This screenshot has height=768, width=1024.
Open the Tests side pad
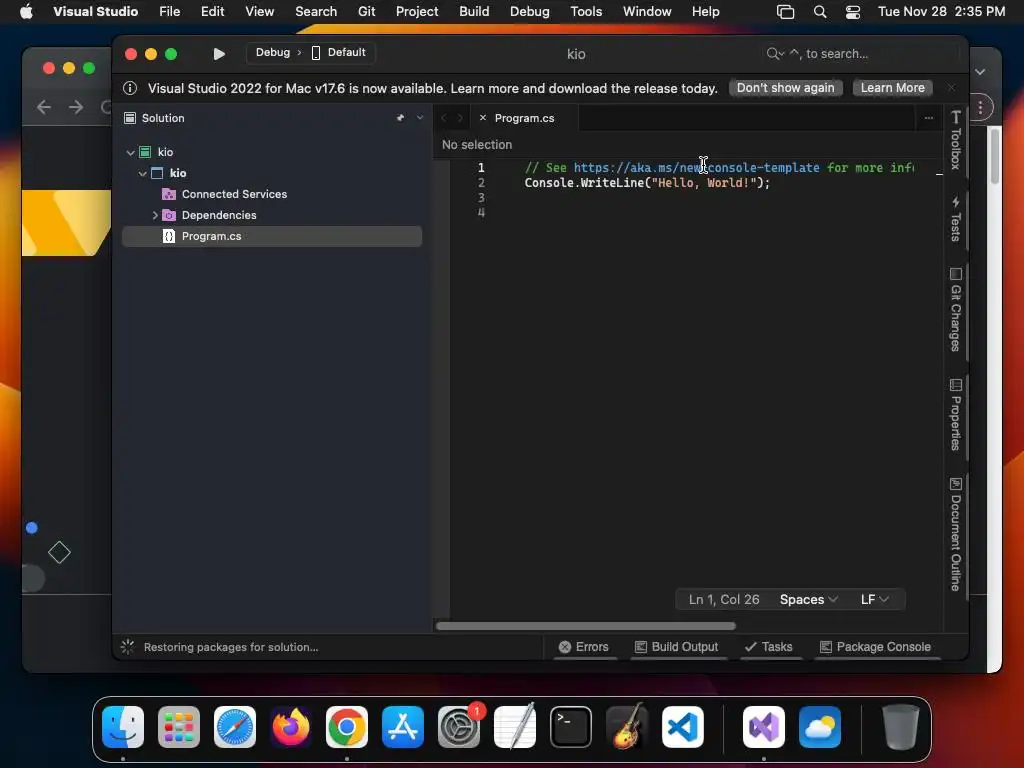coord(955,218)
